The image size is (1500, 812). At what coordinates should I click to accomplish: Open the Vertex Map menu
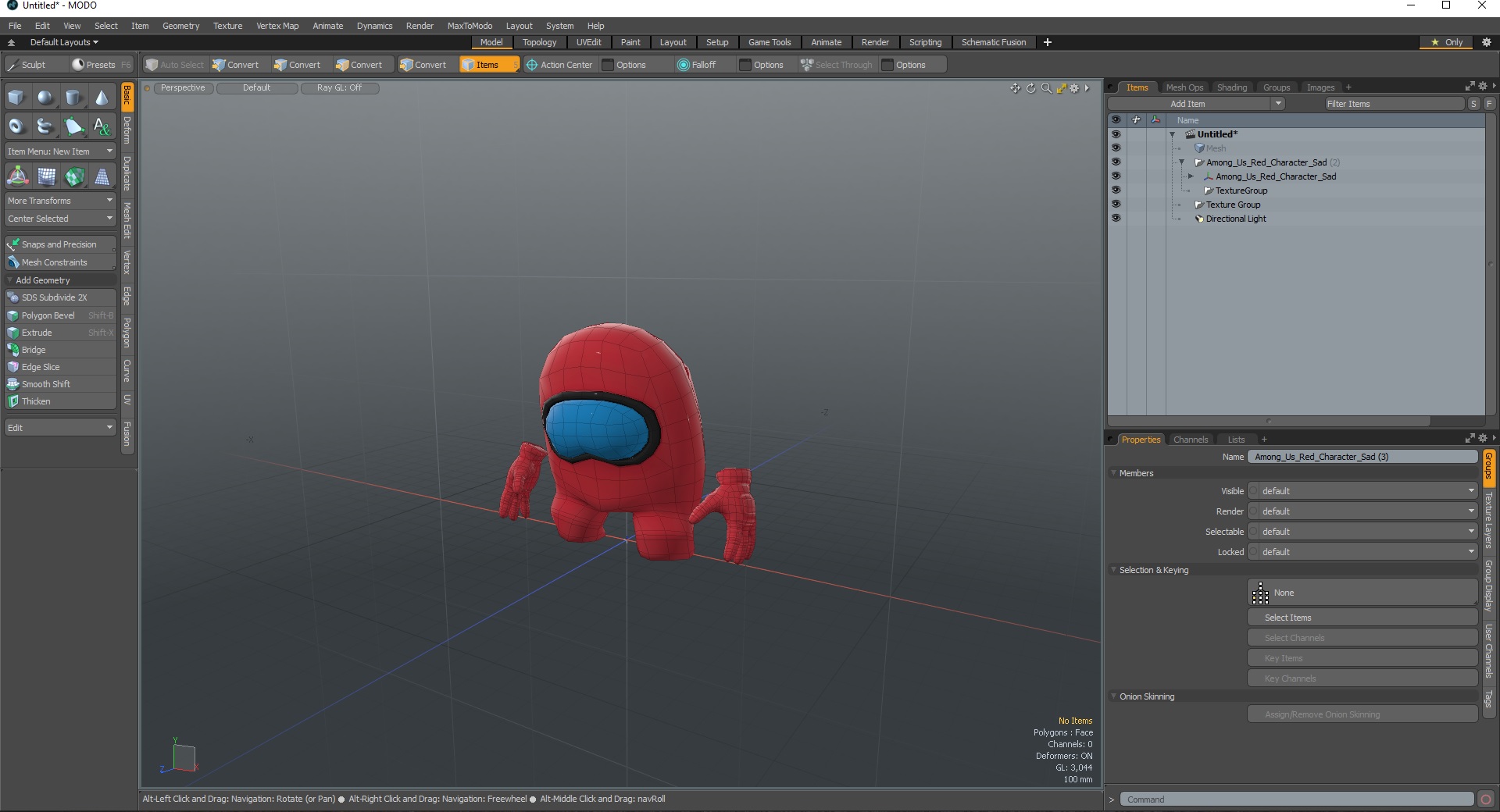click(x=277, y=26)
